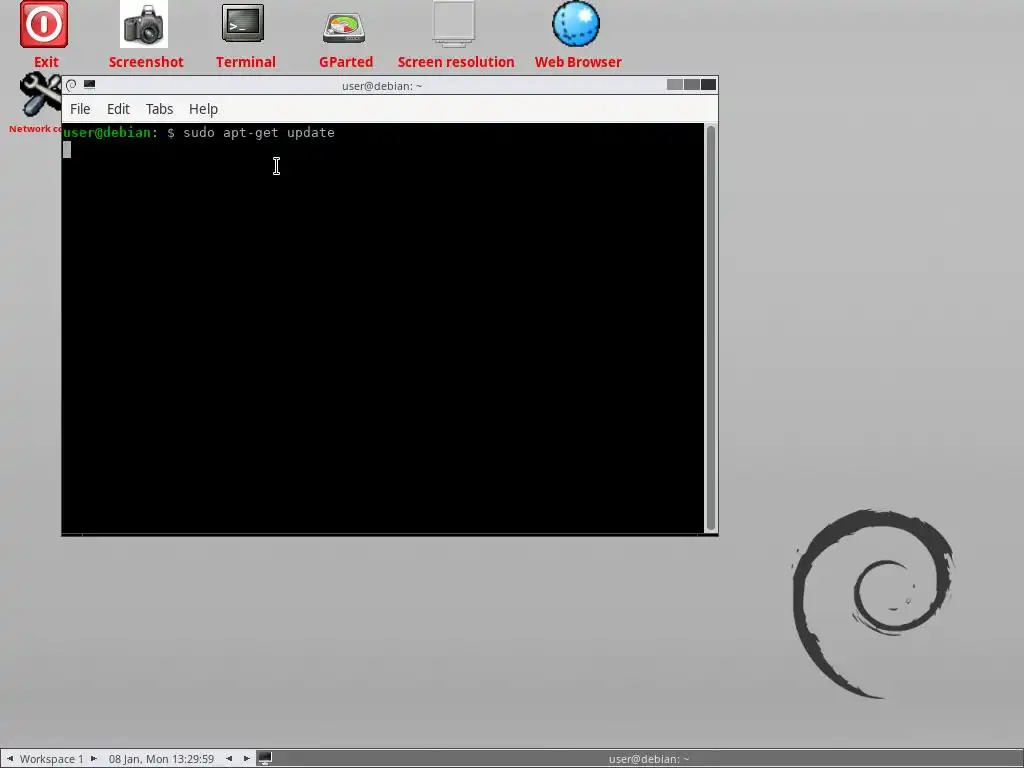Viewport: 1024px width, 768px height.
Task: Click the terminal vertical scrollbar
Action: (x=711, y=328)
